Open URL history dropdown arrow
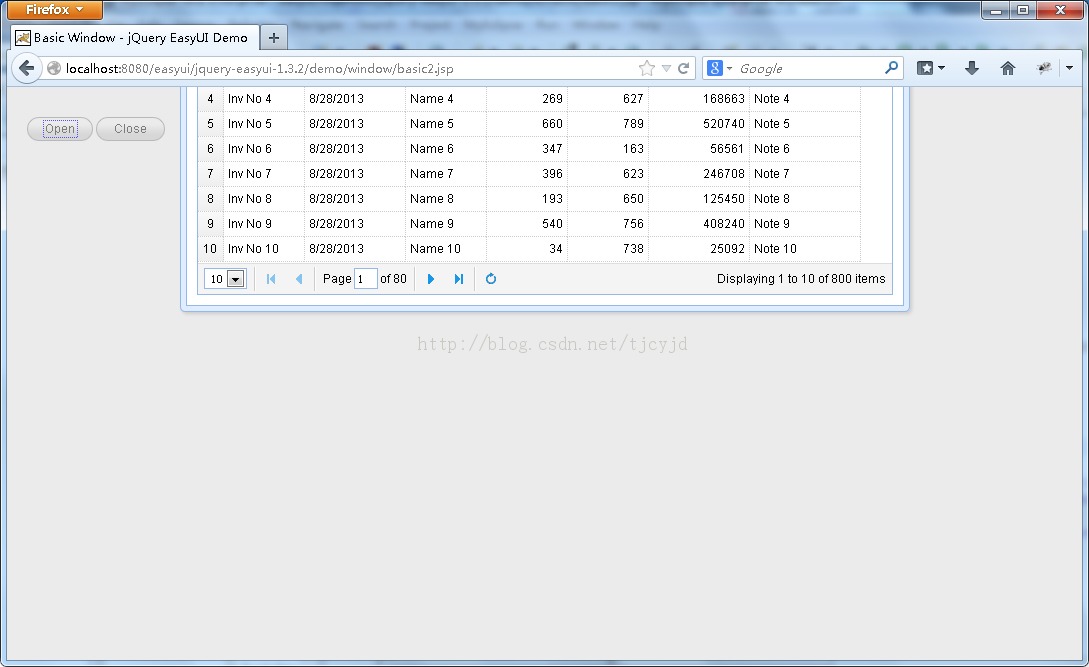Image resolution: width=1089 pixels, height=667 pixels. tap(666, 68)
